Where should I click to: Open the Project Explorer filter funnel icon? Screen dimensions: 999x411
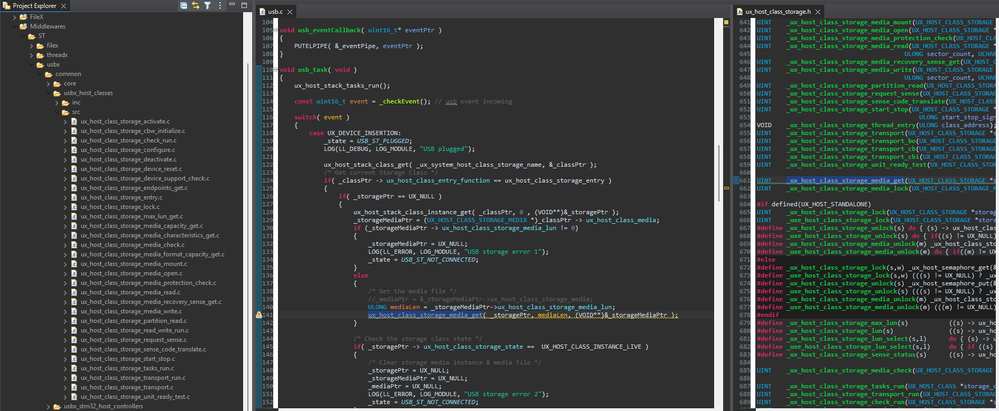click(x=207, y=6)
